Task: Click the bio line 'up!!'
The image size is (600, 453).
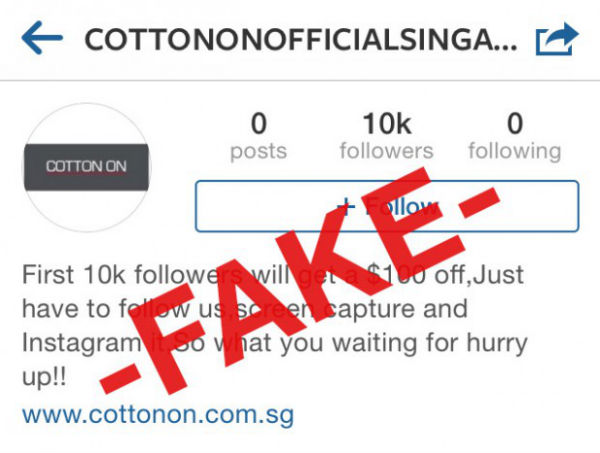Action: (x=44, y=377)
